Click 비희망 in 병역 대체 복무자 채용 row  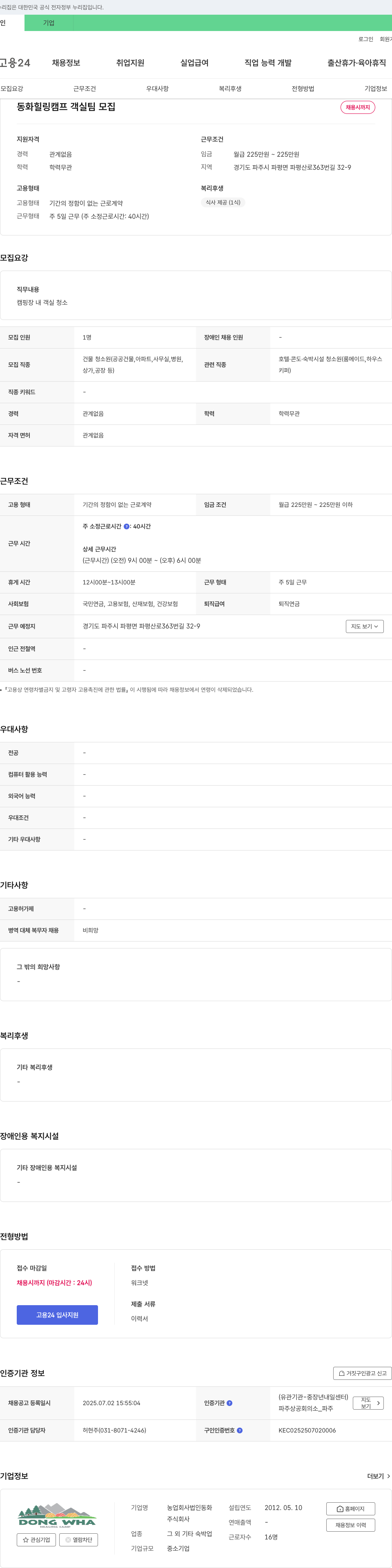[x=91, y=930]
